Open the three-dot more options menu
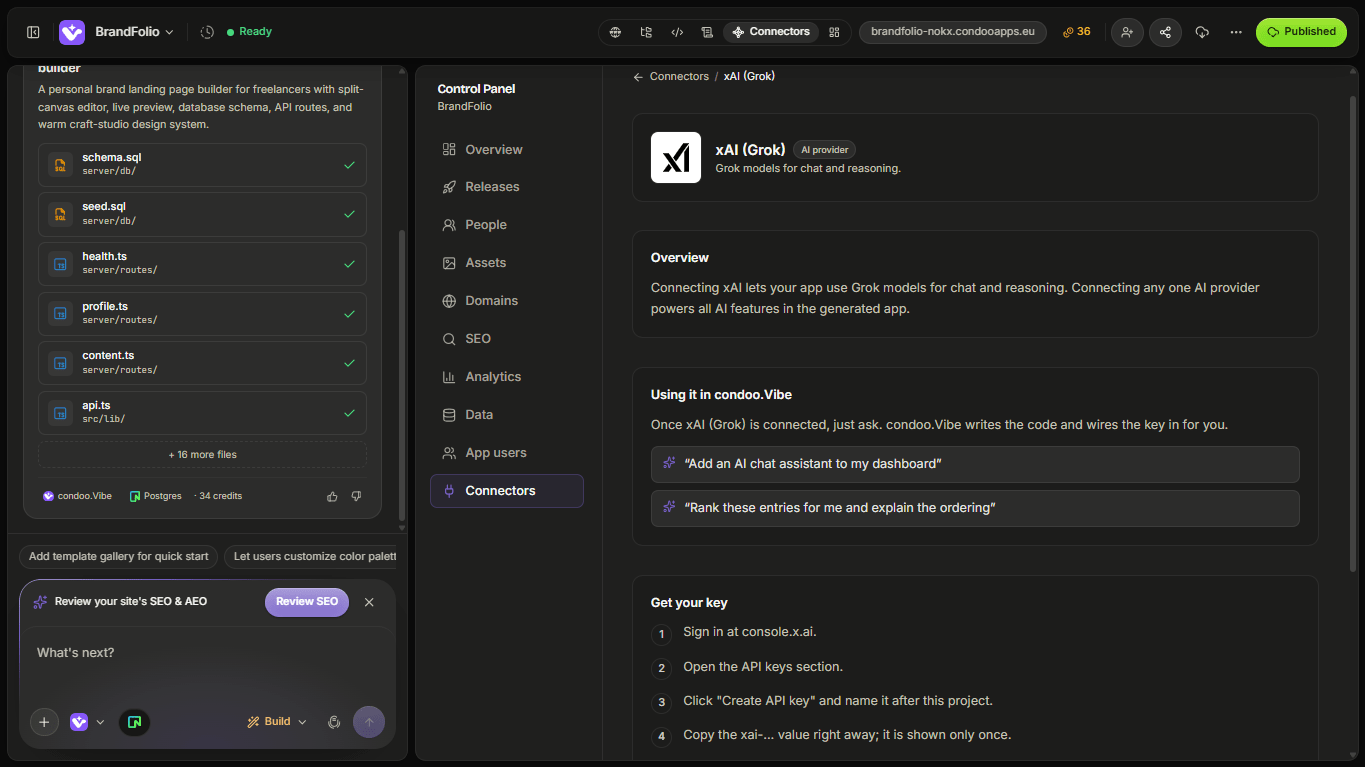Viewport: 1365px width, 767px height. 1236,32
